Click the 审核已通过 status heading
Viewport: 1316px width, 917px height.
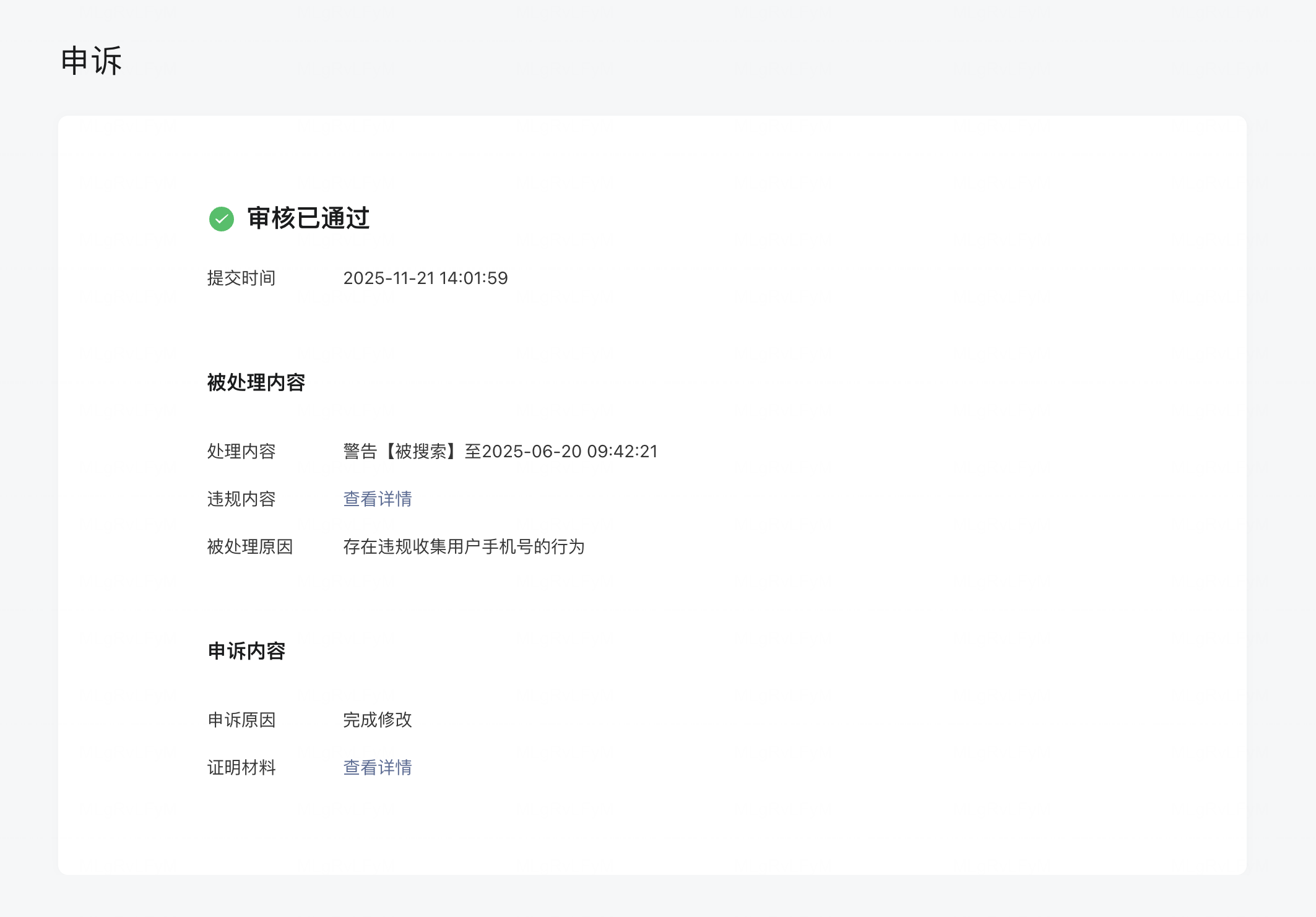pos(308,218)
